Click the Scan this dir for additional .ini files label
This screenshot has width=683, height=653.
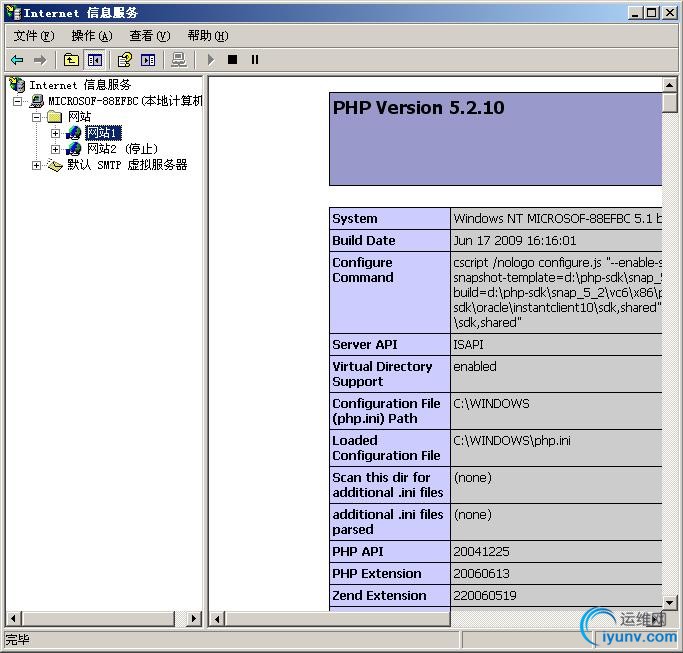pos(388,485)
